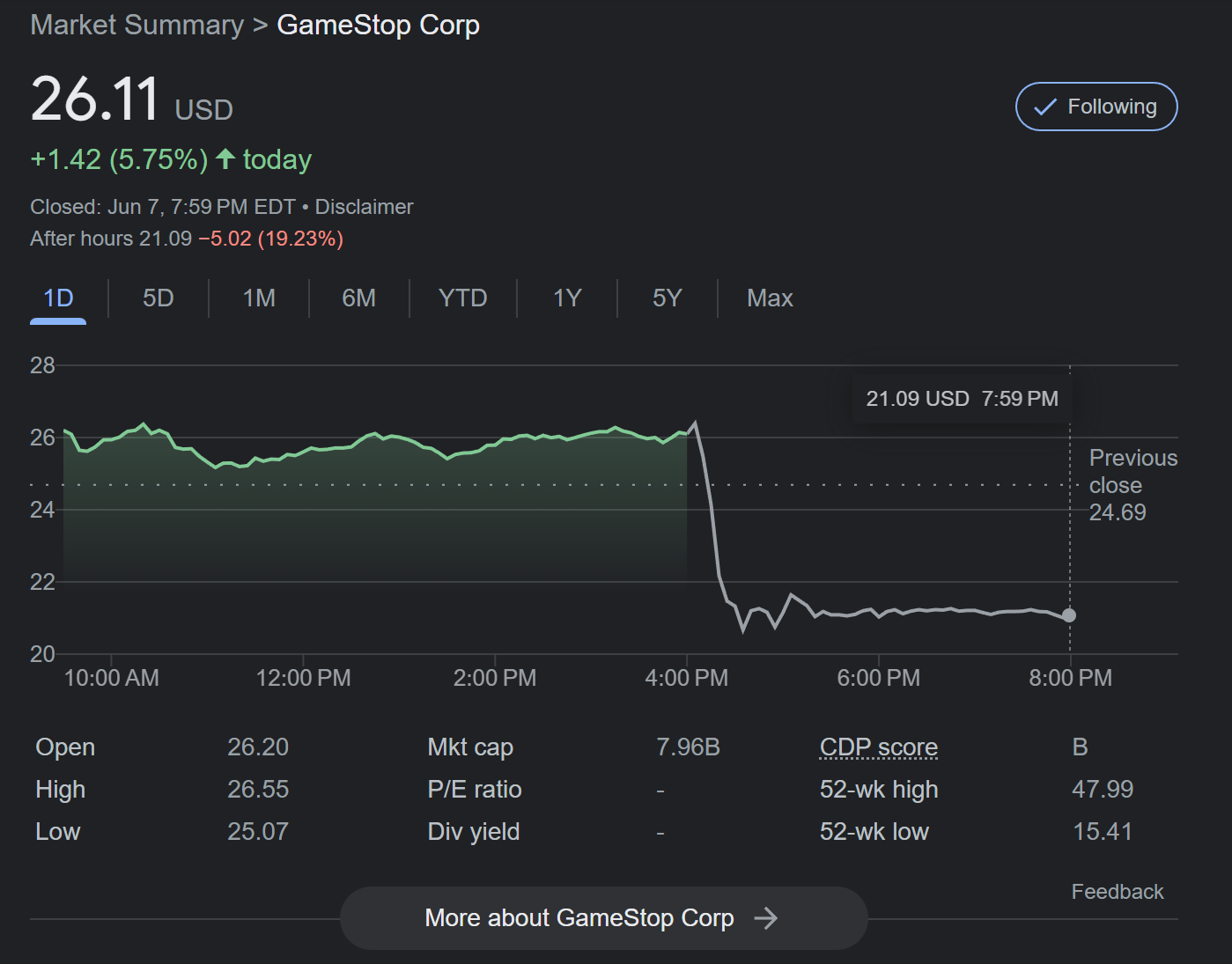Switch to the 5D range tab
The height and width of the screenshot is (964, 1232).
tap(159, 298)
